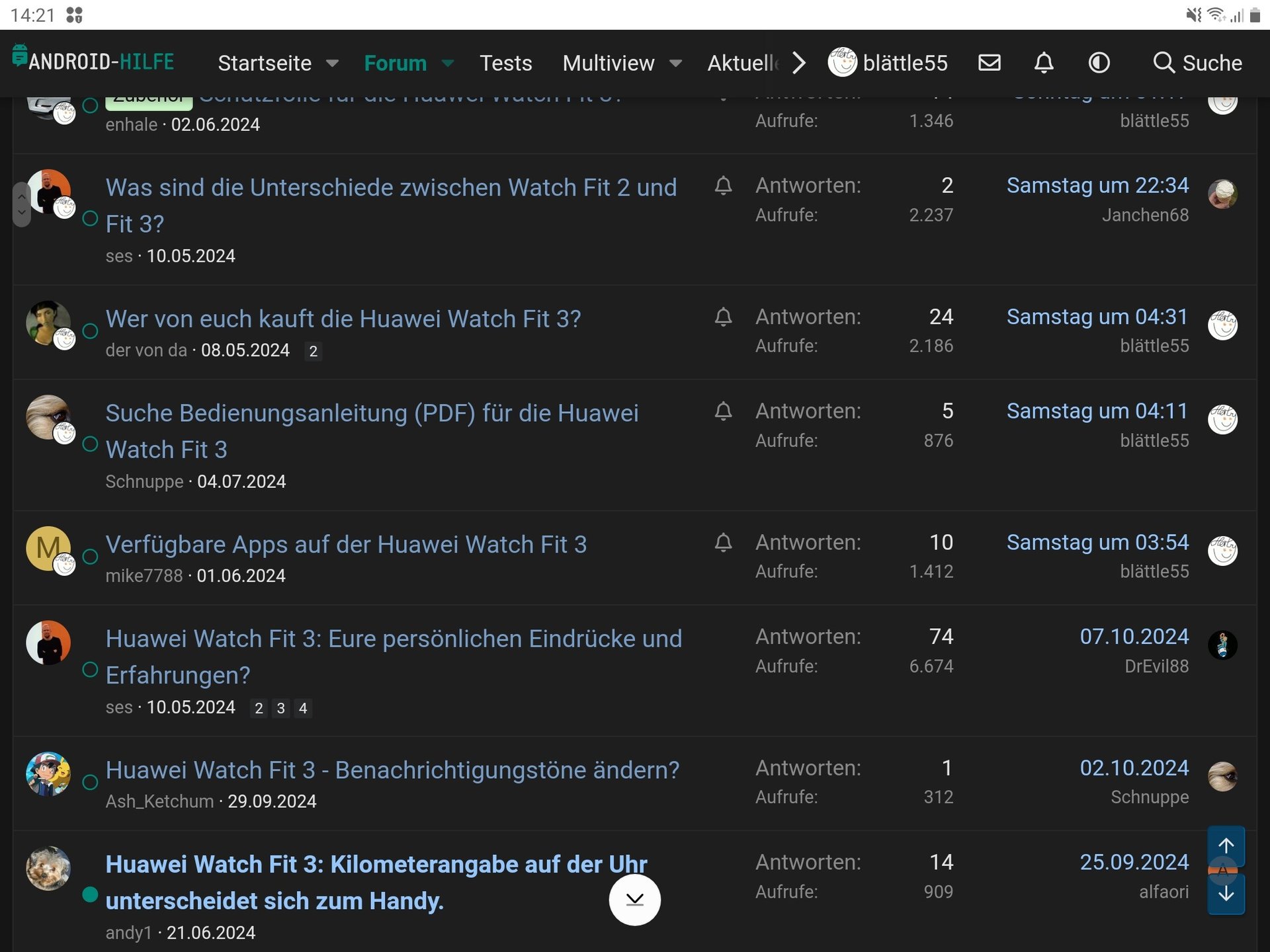Click the left-edge scroll handle
1270x952 pixels.
click(x=21, y=204)
